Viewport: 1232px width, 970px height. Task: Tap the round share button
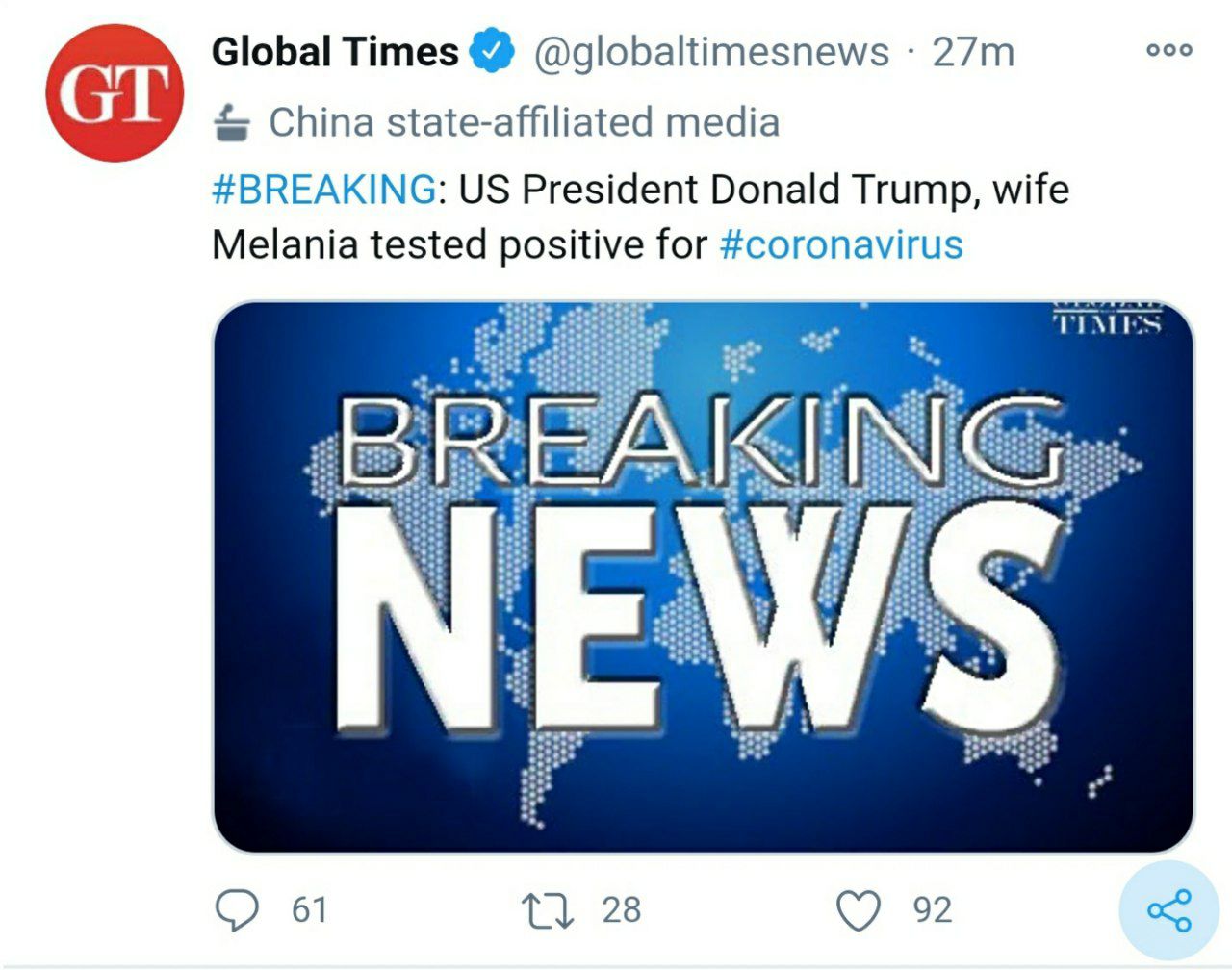pos(1169,910)
